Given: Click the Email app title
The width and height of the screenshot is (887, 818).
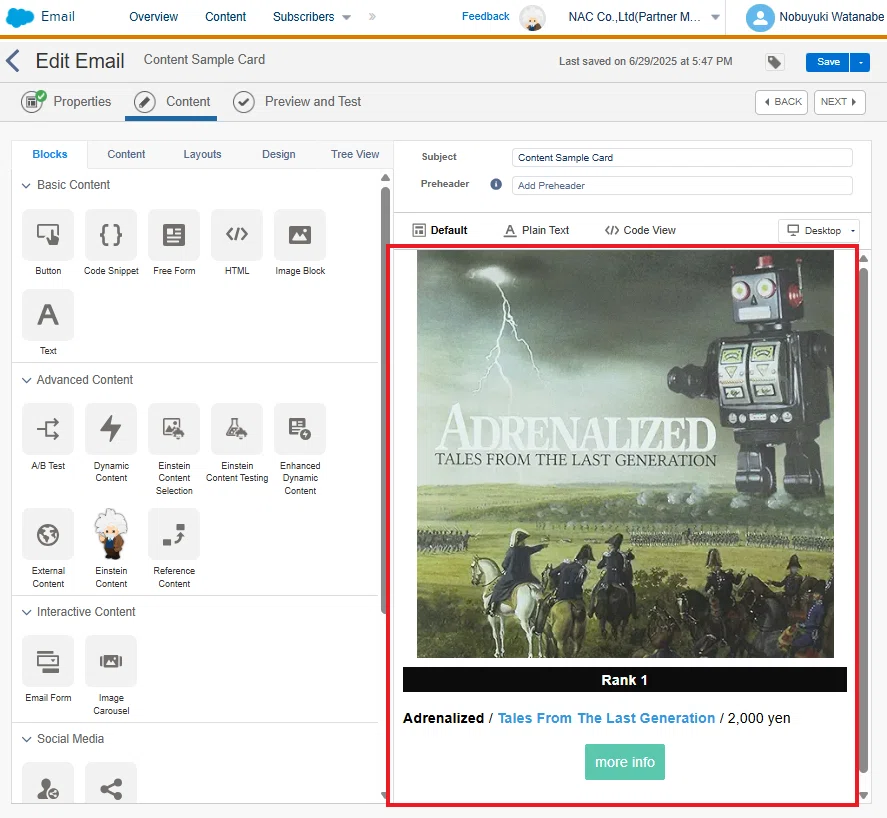Looking at the screenshot, I should coord(58,16).
